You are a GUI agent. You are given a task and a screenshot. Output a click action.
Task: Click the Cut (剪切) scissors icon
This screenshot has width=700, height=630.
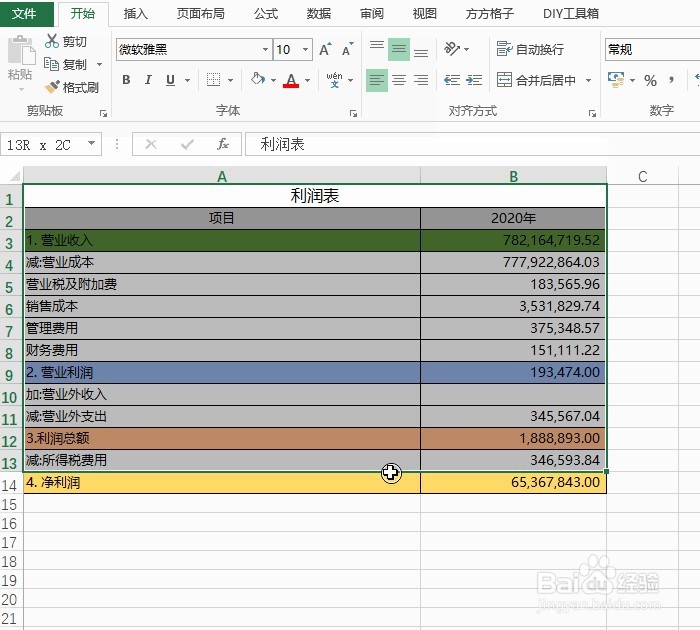click(51, 41)
